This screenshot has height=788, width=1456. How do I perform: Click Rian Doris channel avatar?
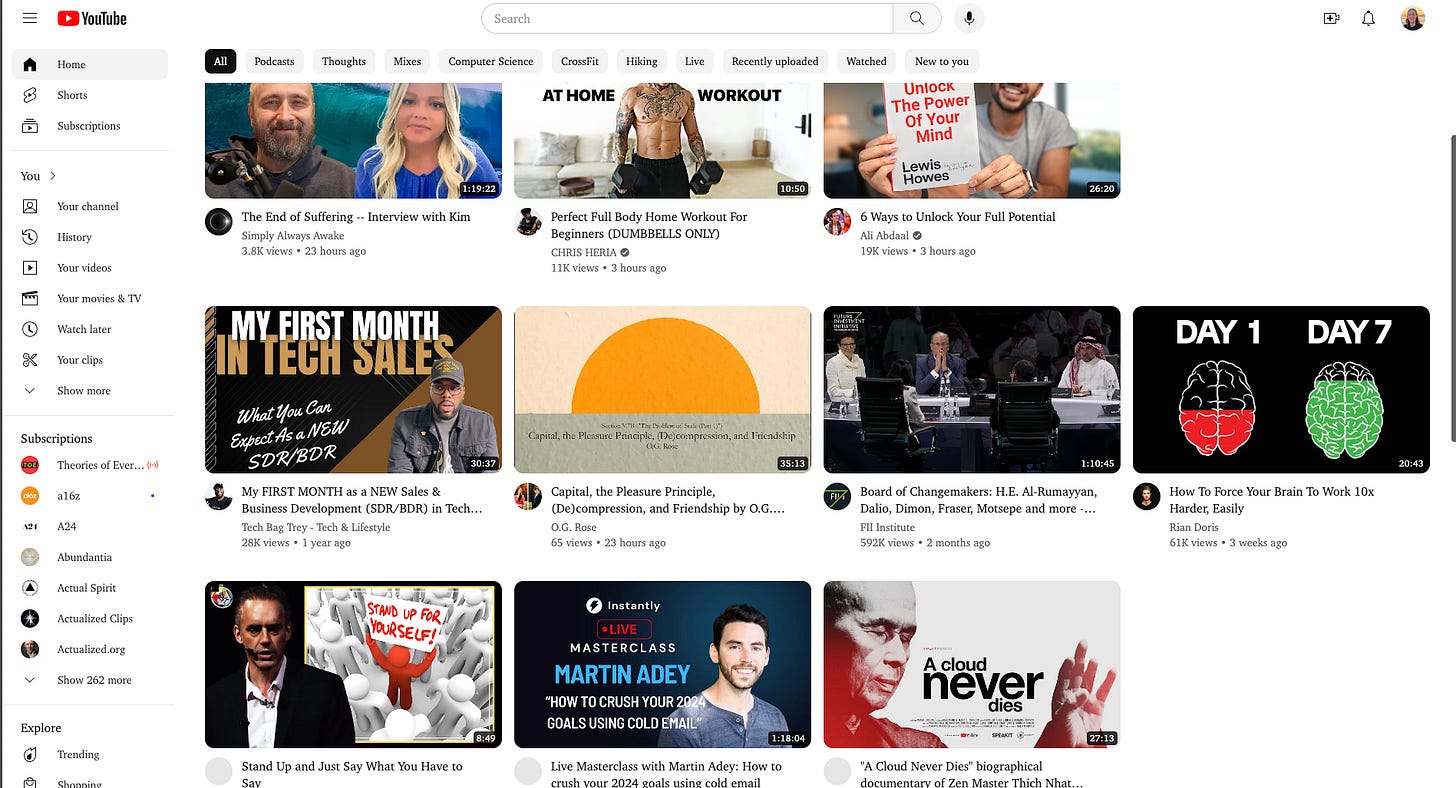tap(1146, 497)
